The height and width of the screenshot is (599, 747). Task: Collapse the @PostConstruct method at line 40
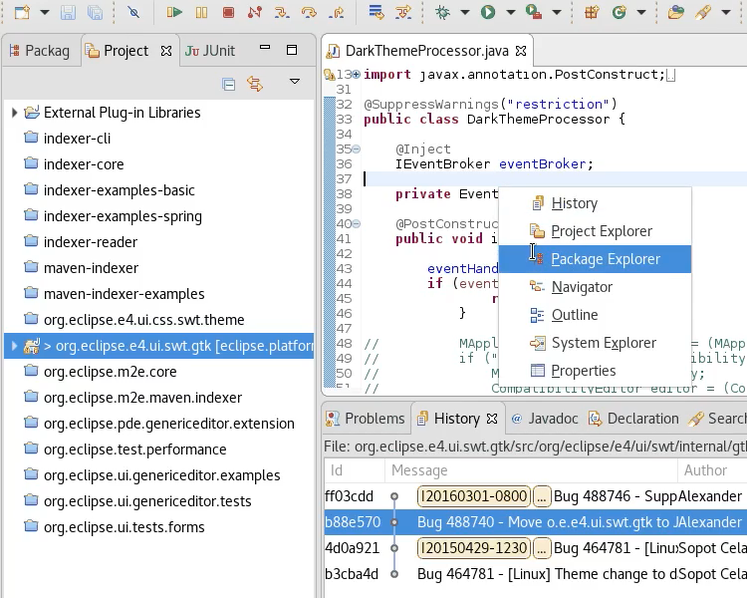(x=356, y=223)
